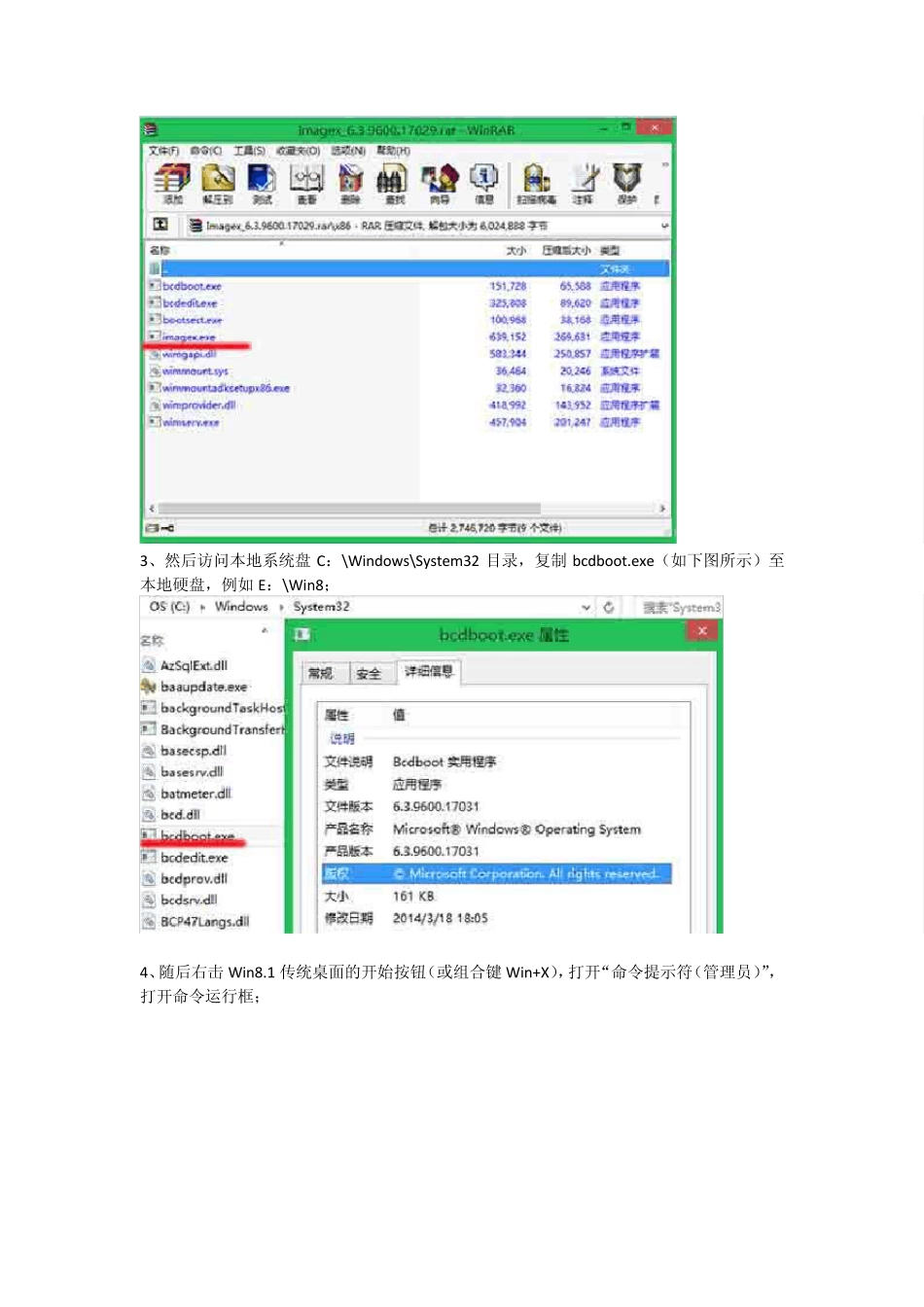The image size is (924, 1307).
Task: Open the Tools (工具) menu
Action: (x=249, y=151)
